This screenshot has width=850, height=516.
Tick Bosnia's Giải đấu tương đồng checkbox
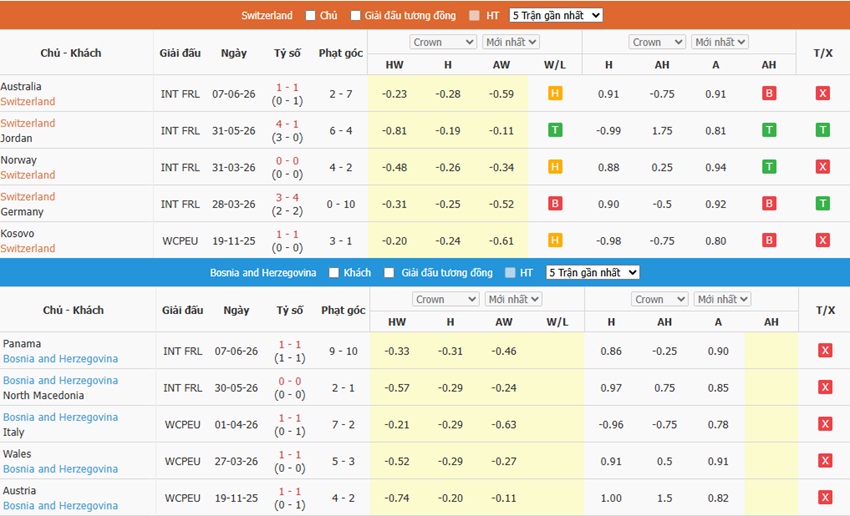coord(389,273)
